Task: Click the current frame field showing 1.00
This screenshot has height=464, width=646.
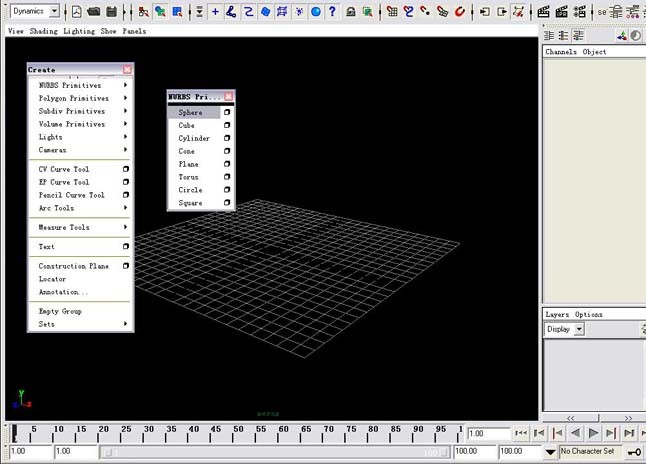Action: click(489, 434)
